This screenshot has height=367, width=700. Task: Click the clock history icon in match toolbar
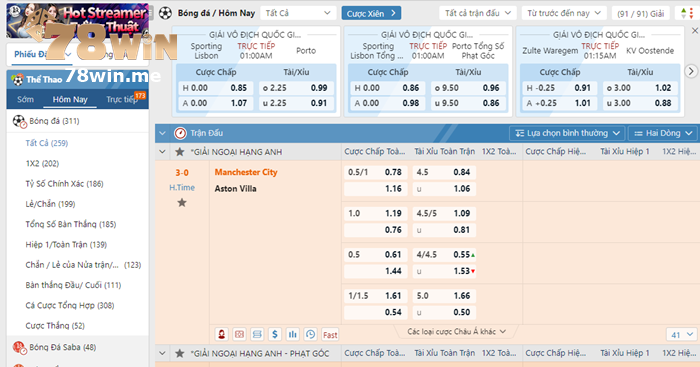[311, 334]
